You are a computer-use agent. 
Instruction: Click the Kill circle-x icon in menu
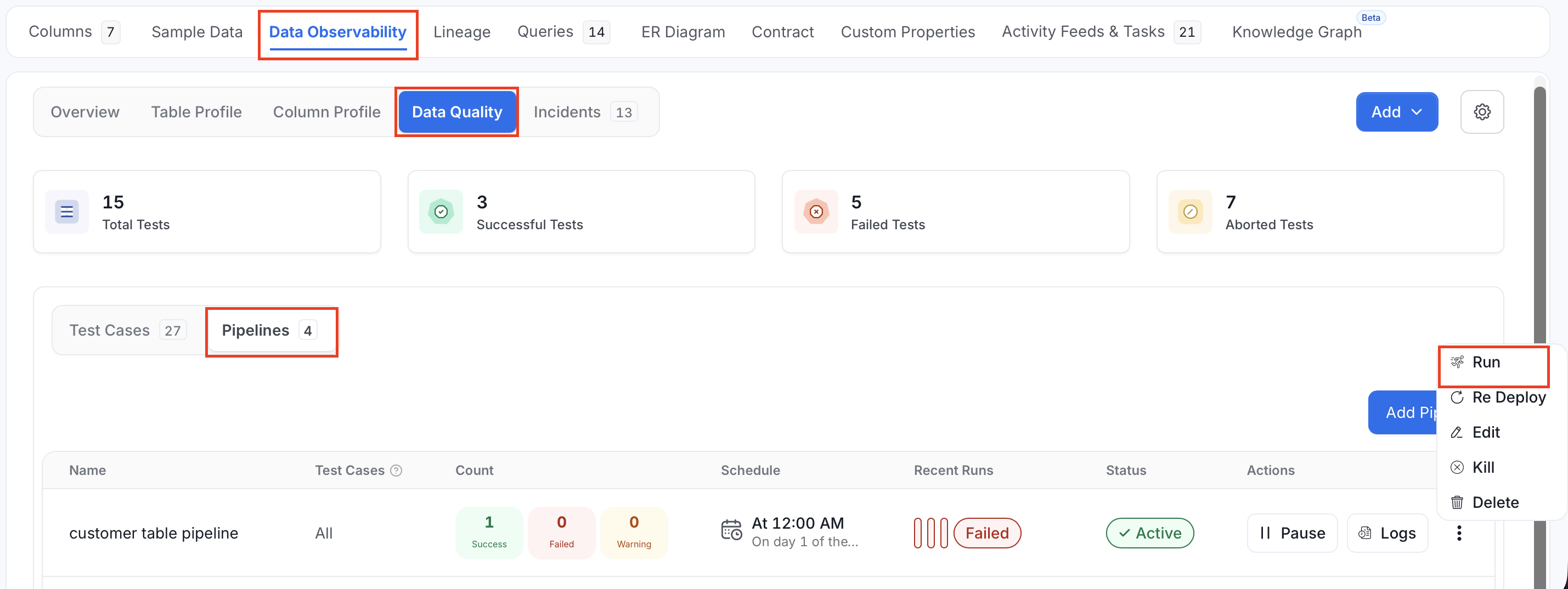(x=1457, y=467)
